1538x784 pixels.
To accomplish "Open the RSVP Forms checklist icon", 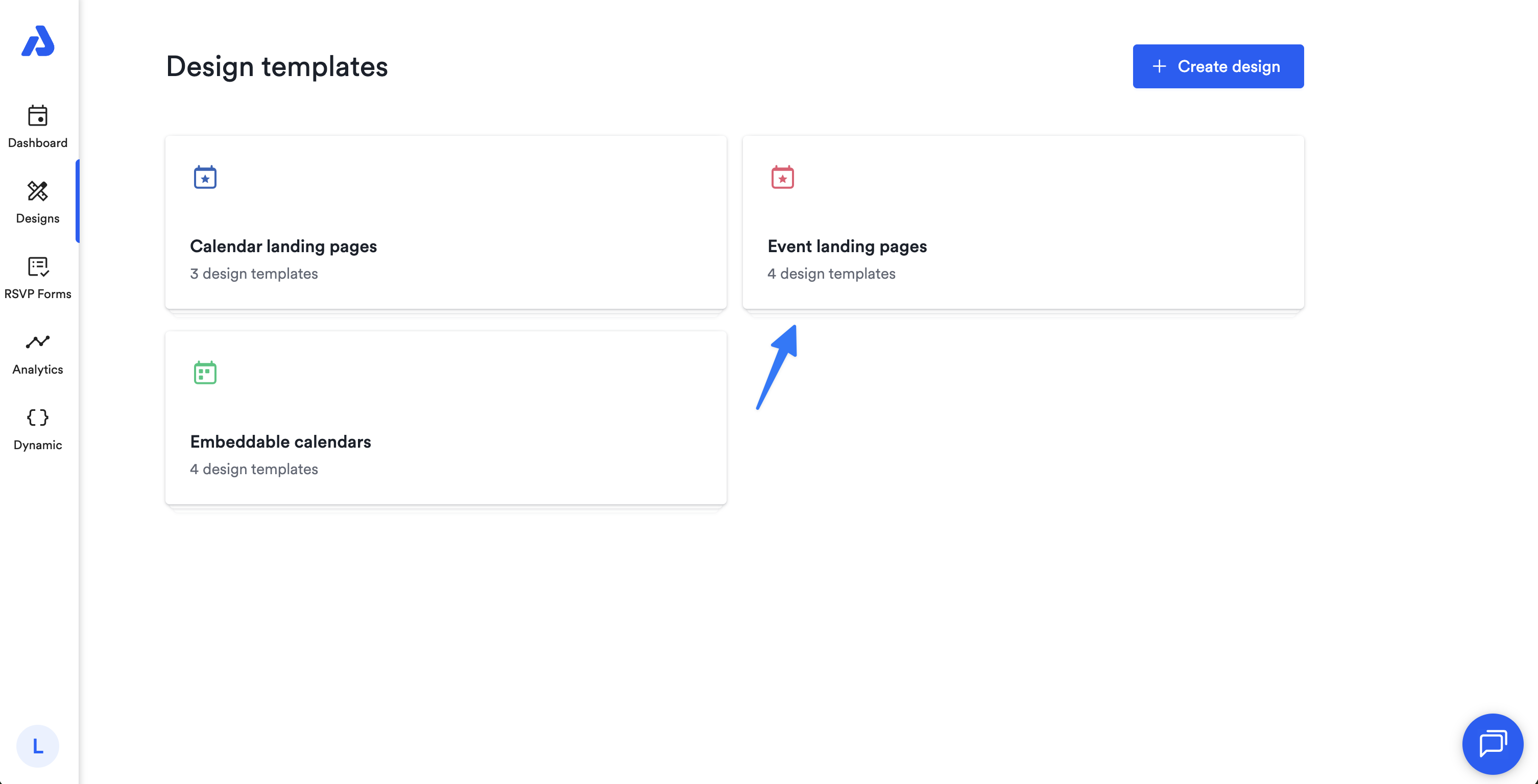I will [x=38, y=267].
